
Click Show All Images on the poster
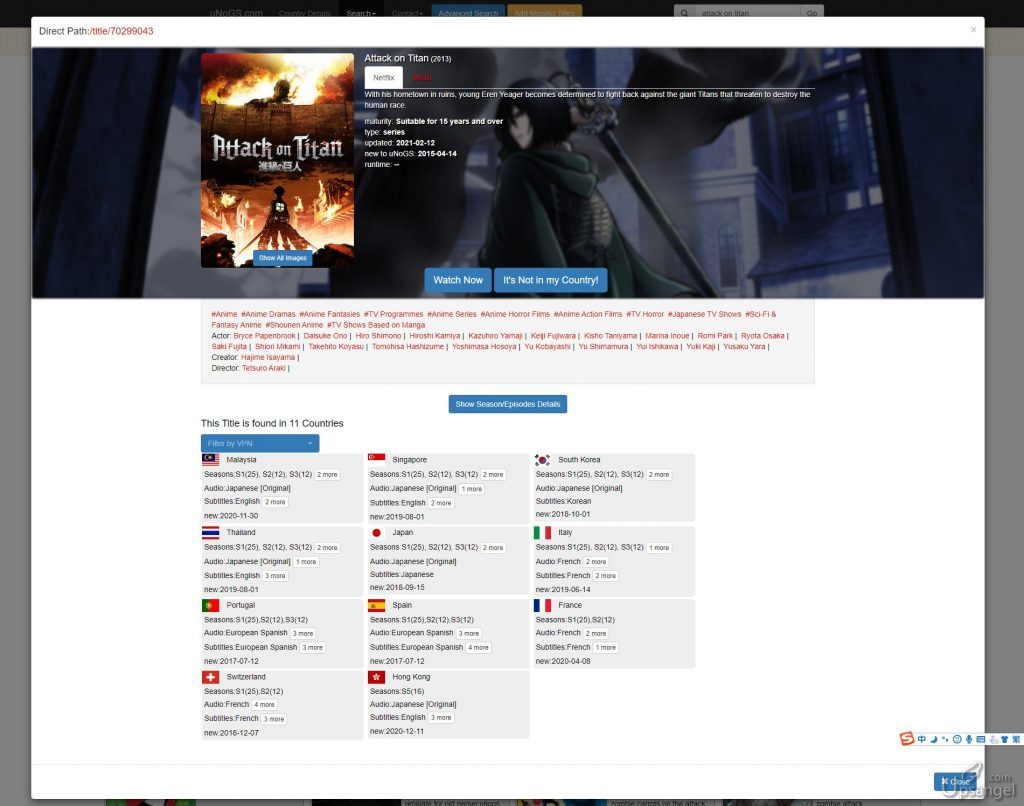pos(283,258)
